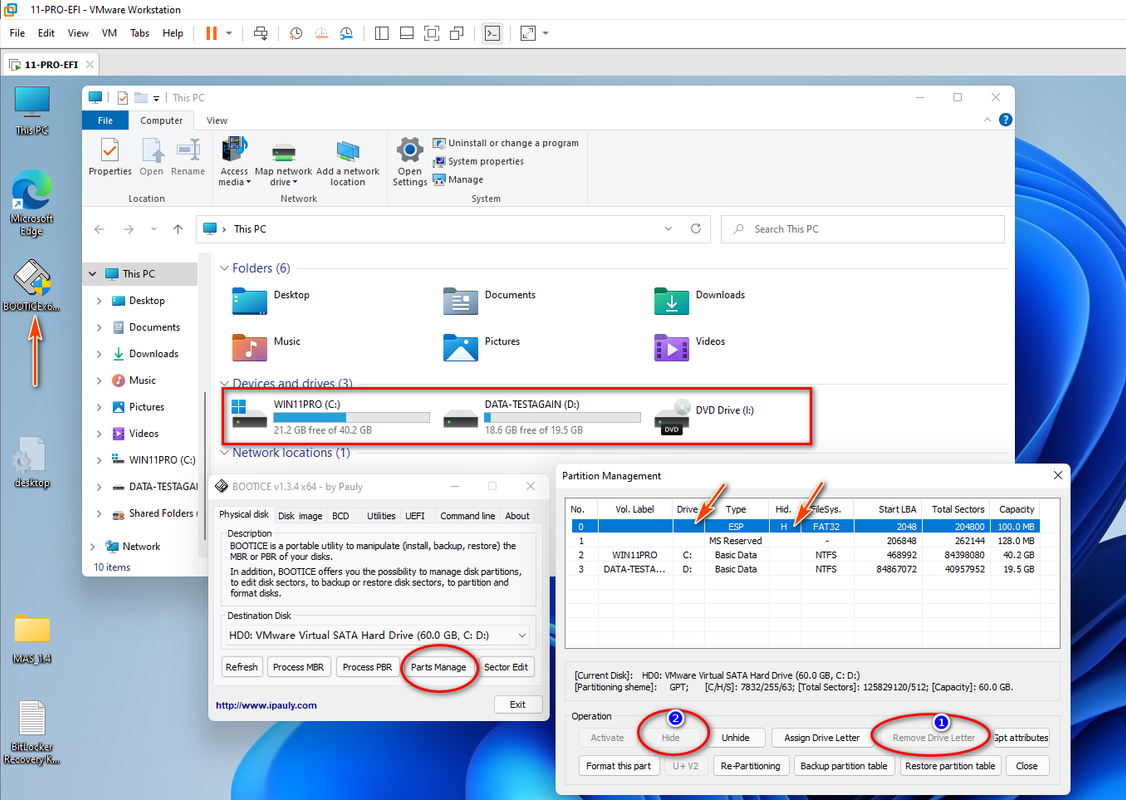Screen dimensions: 1126x800
Task: Click the Map network drive icon
Action: click(284, 162)
